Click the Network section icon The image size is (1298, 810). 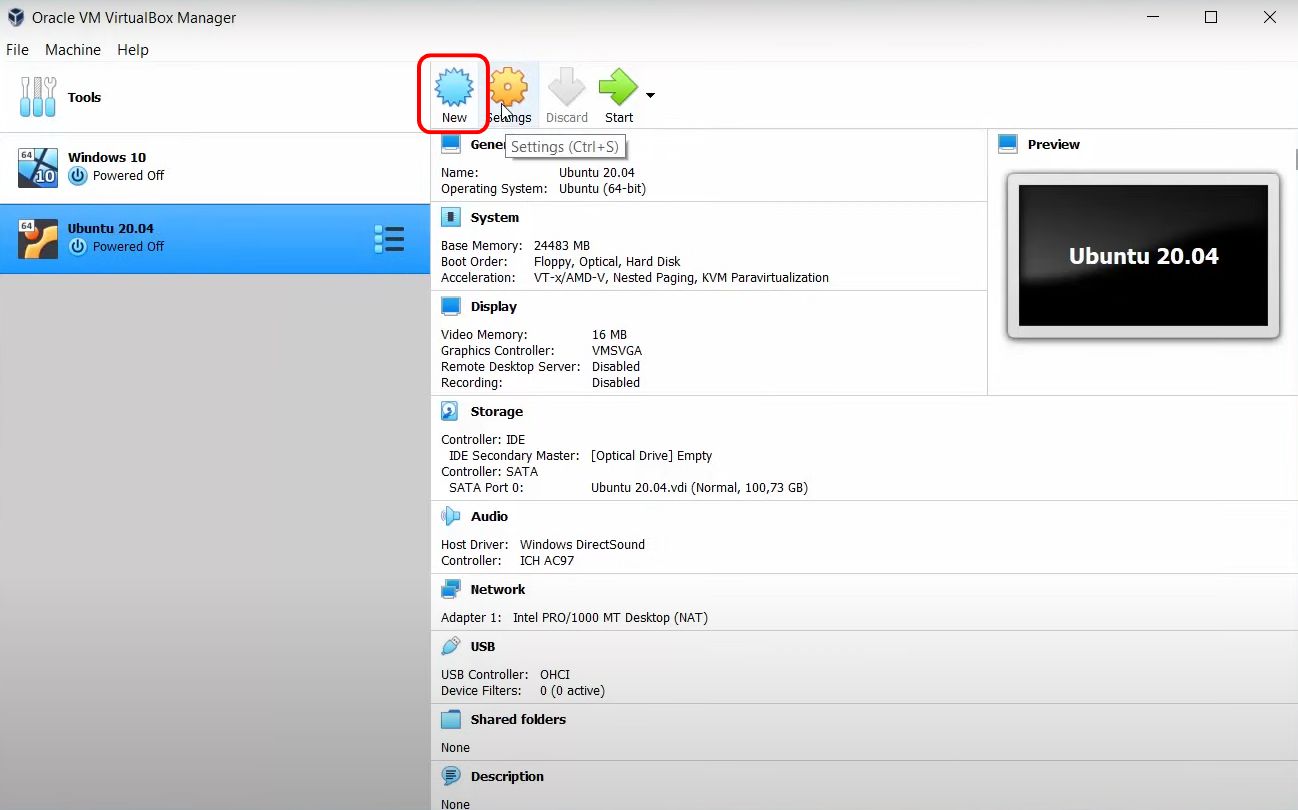[450, 589]
